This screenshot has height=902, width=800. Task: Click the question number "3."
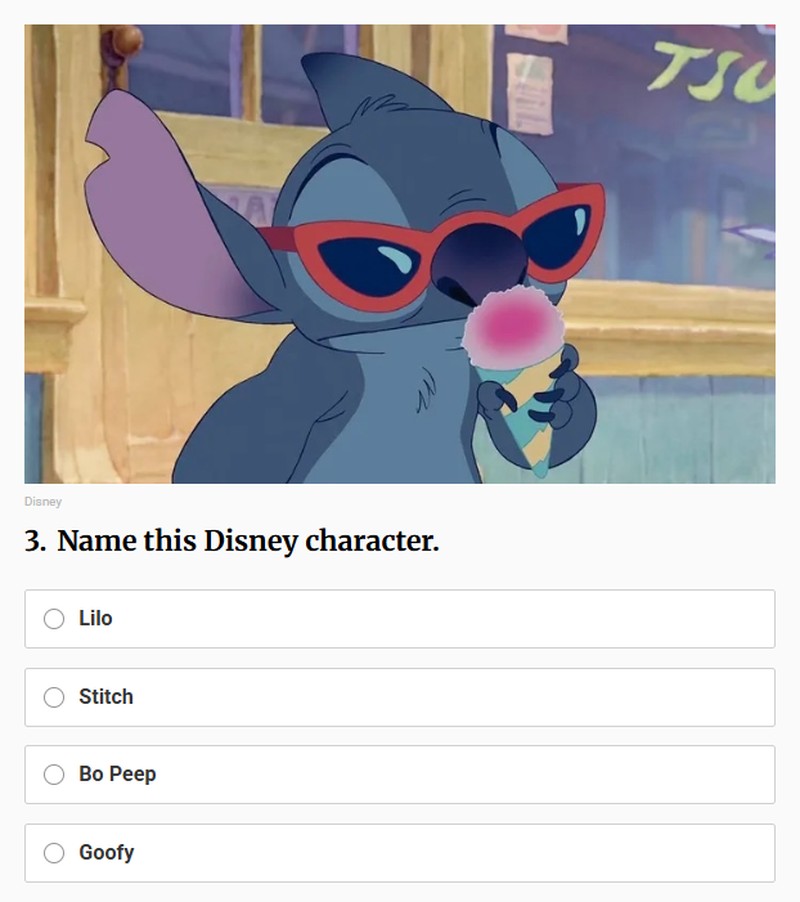coord(35,540)
